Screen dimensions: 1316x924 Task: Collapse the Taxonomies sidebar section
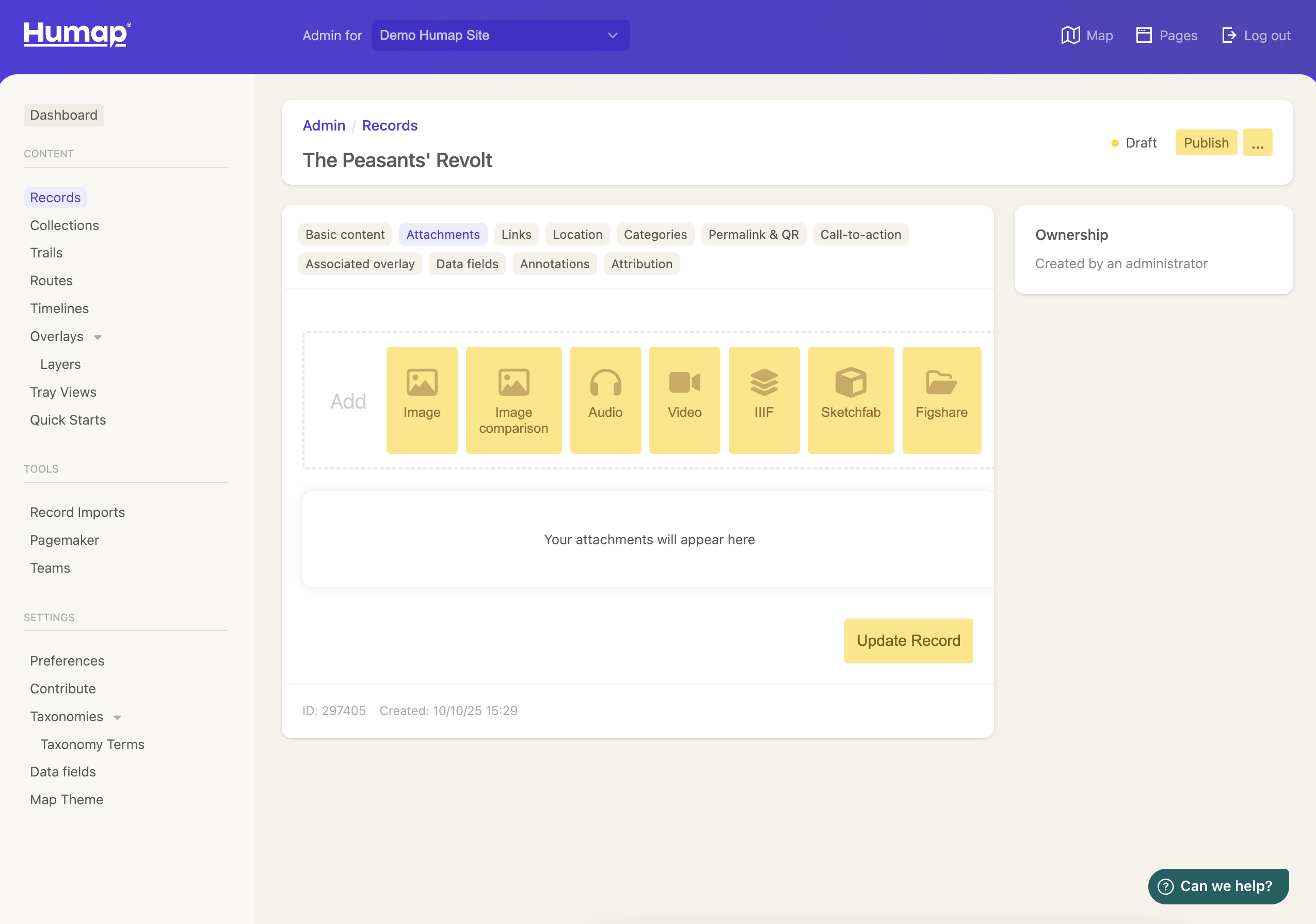pos(118,717)
